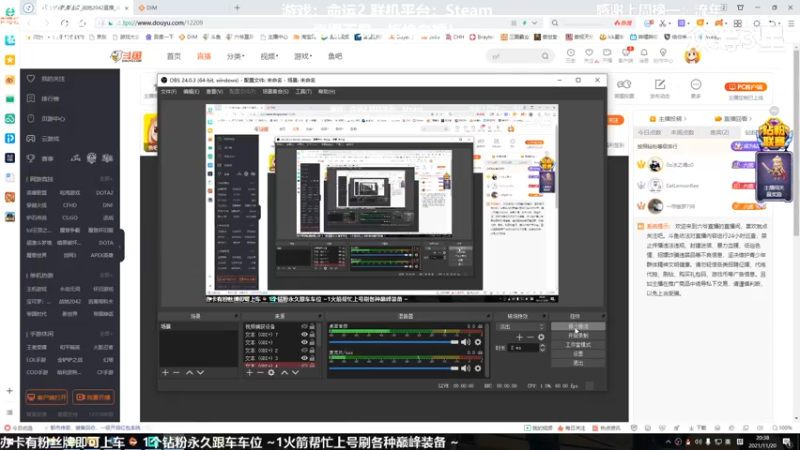Open 历史 history icon in Douyu header
Image resolution: width=800 pixels, height=450 pixels.
pyautogui.click(x=570, y=55)
